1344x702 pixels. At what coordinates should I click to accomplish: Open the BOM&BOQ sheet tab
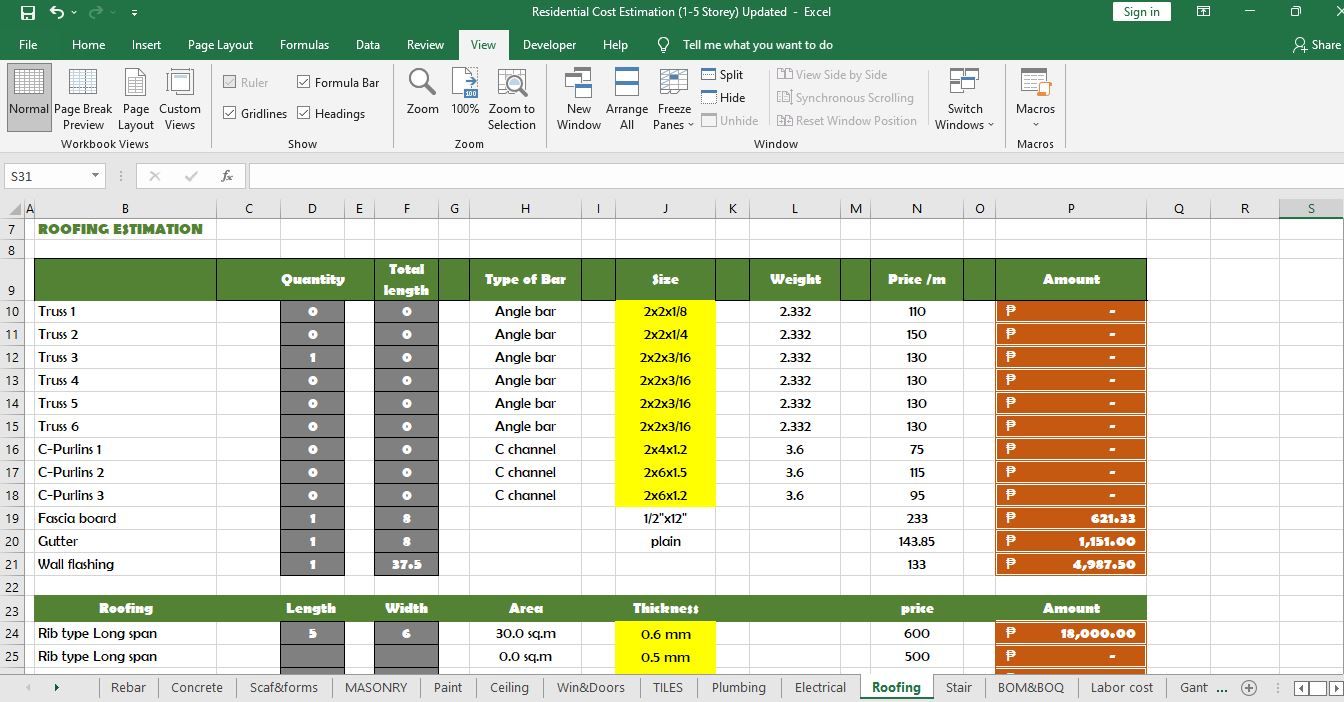pos(1031,687)
